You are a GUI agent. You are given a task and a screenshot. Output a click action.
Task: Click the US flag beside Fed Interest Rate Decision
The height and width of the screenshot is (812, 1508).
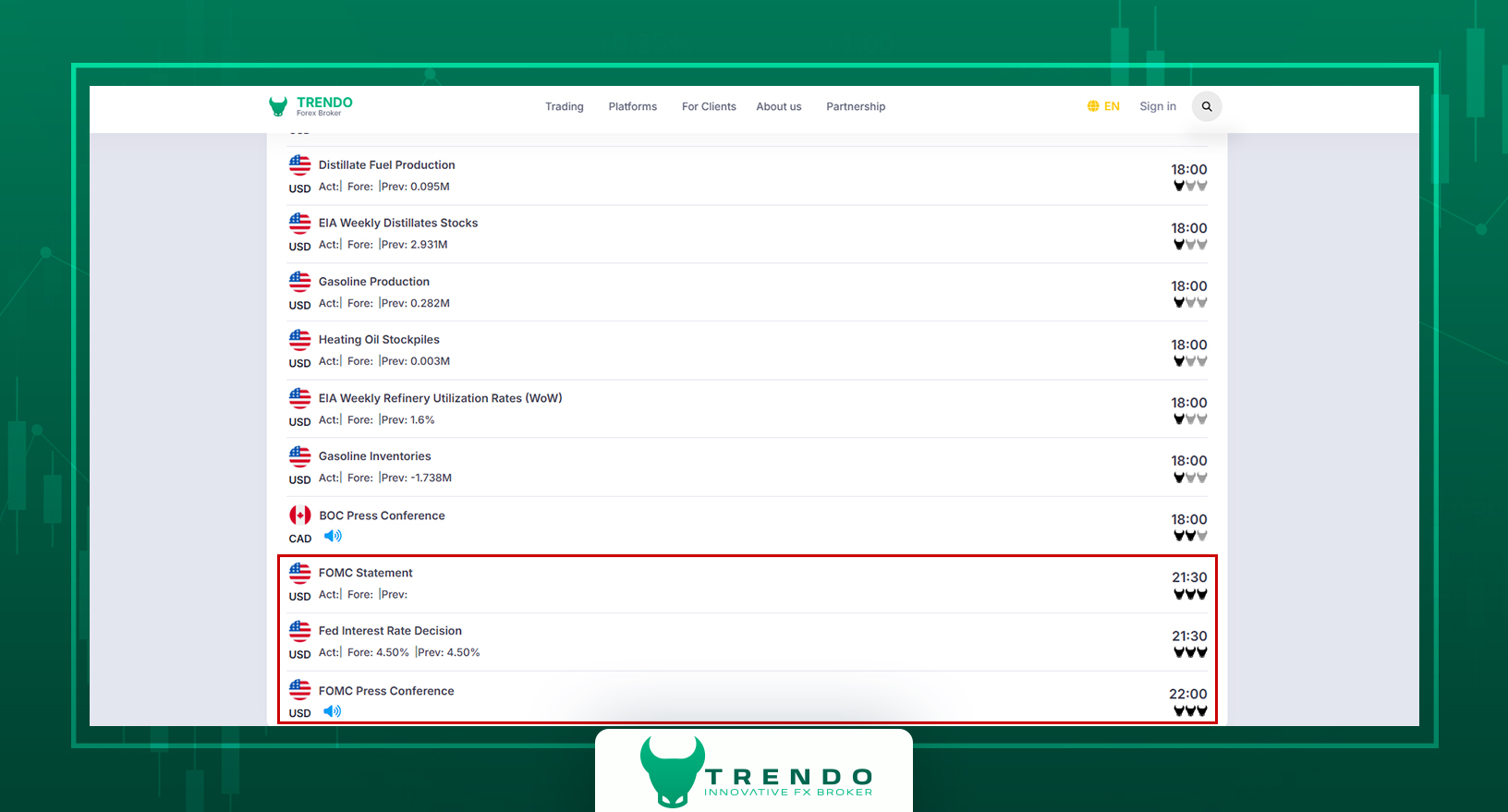click(299, 631)
